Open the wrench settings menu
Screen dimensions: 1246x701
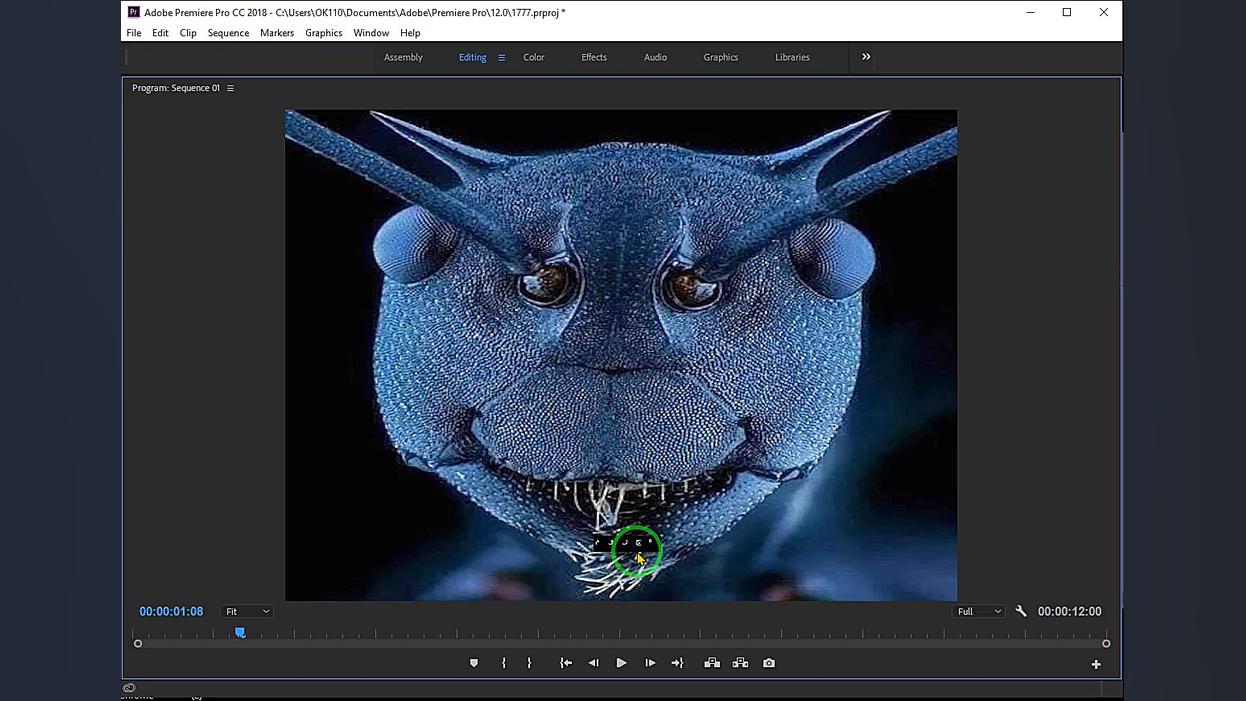pyautogui.click(x=1021, y=611)
